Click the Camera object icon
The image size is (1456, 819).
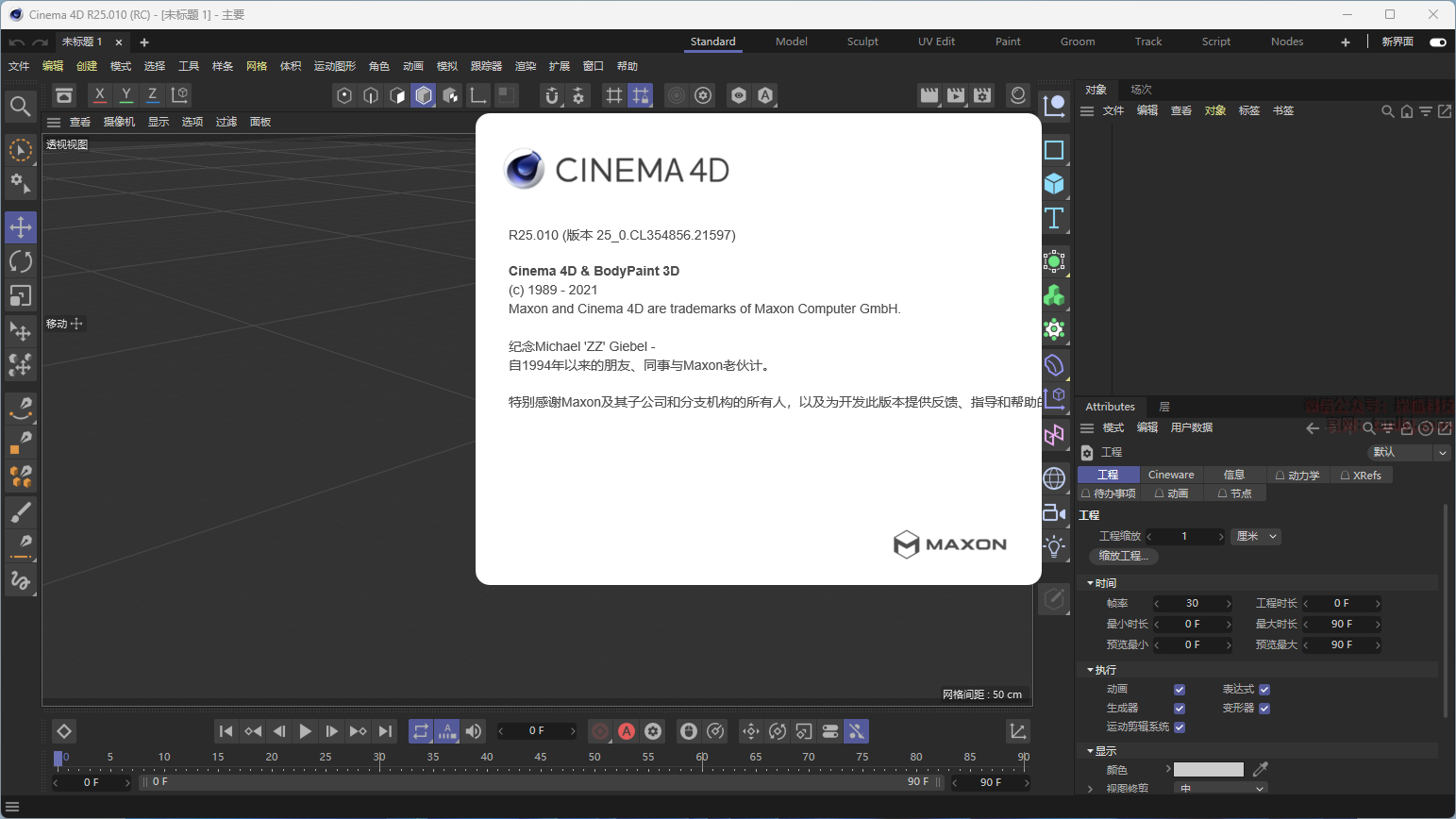click(1054, 512)
